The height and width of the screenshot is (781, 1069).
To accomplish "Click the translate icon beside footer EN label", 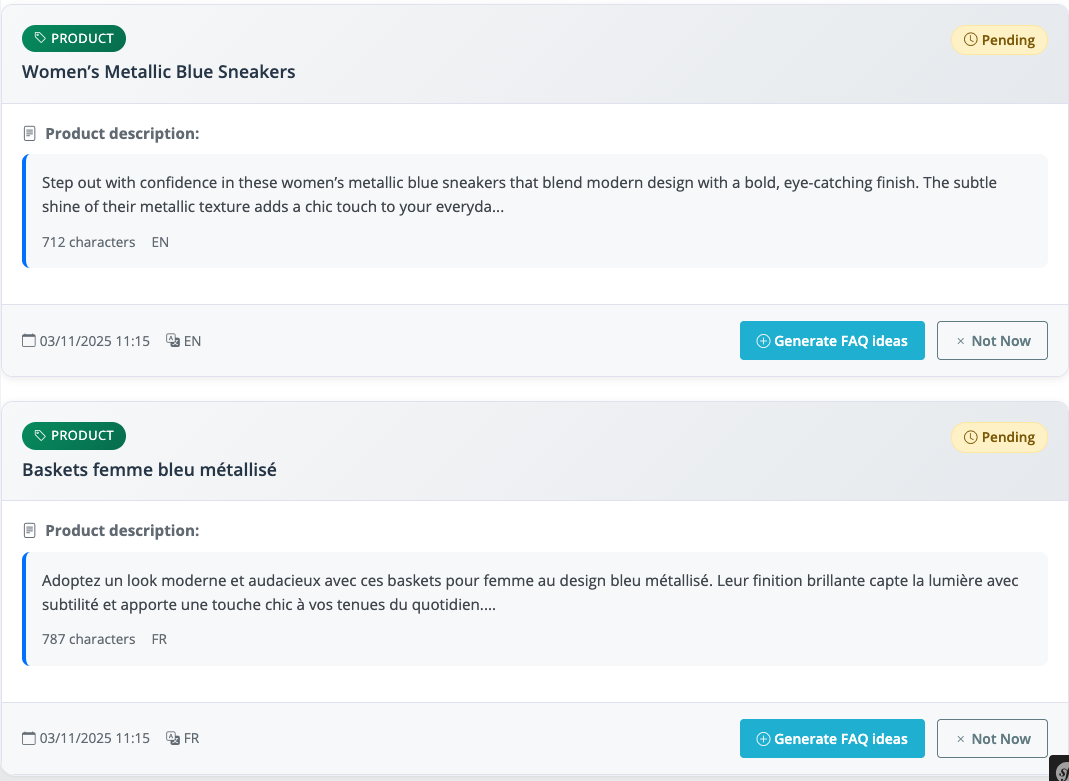I will [173, 341].
